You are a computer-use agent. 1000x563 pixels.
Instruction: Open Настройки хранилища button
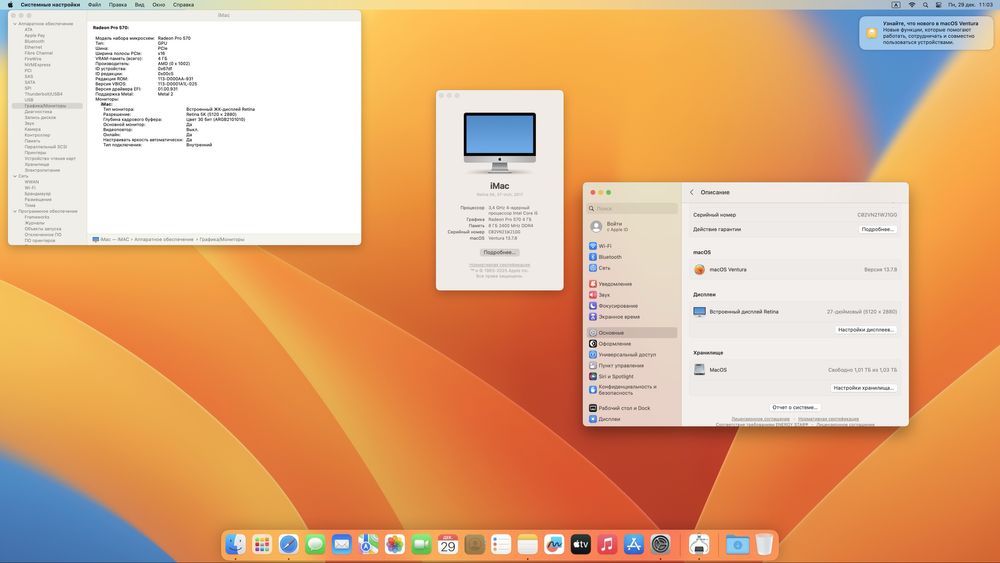[x=864, y=388]
